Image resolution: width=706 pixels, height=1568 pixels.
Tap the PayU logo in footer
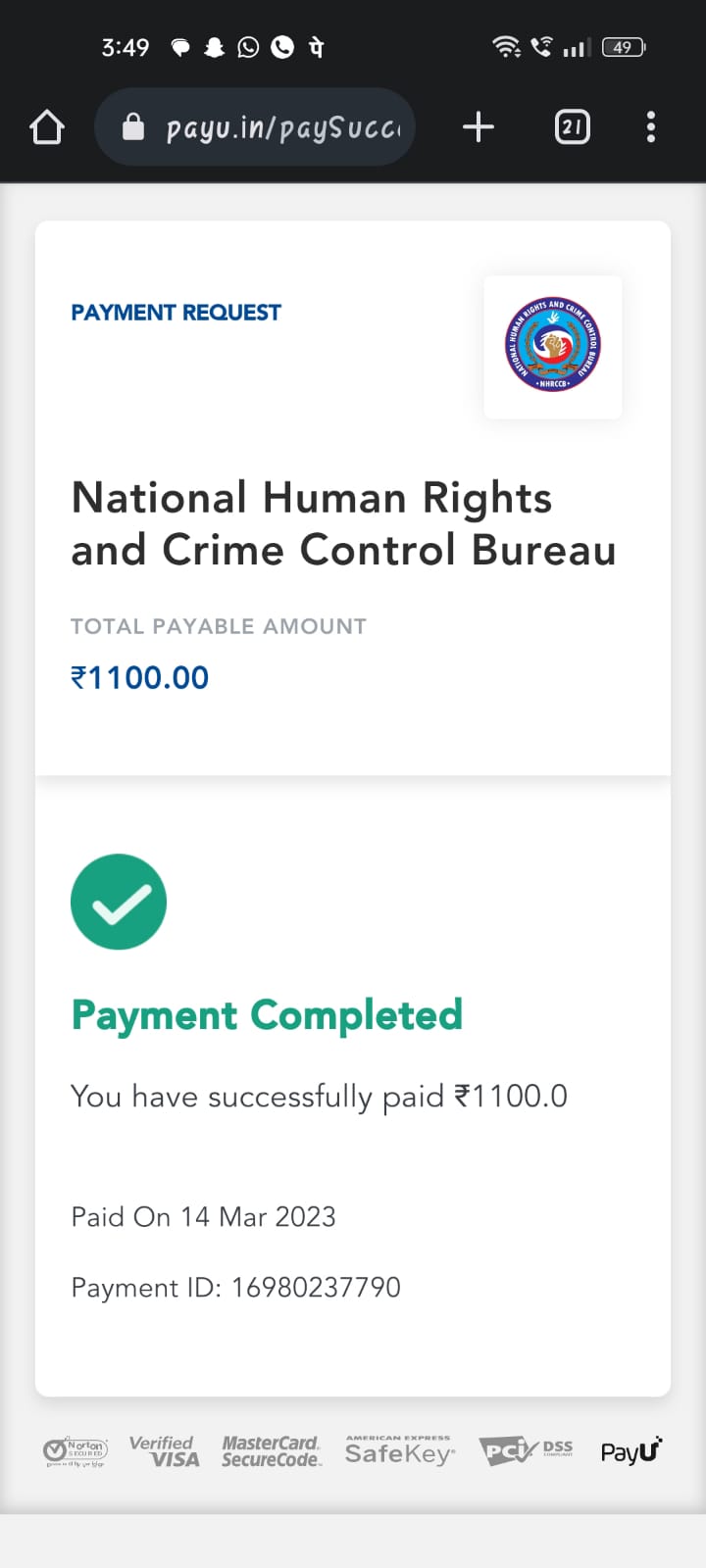pyautogui.click(x=631, y=1451)
